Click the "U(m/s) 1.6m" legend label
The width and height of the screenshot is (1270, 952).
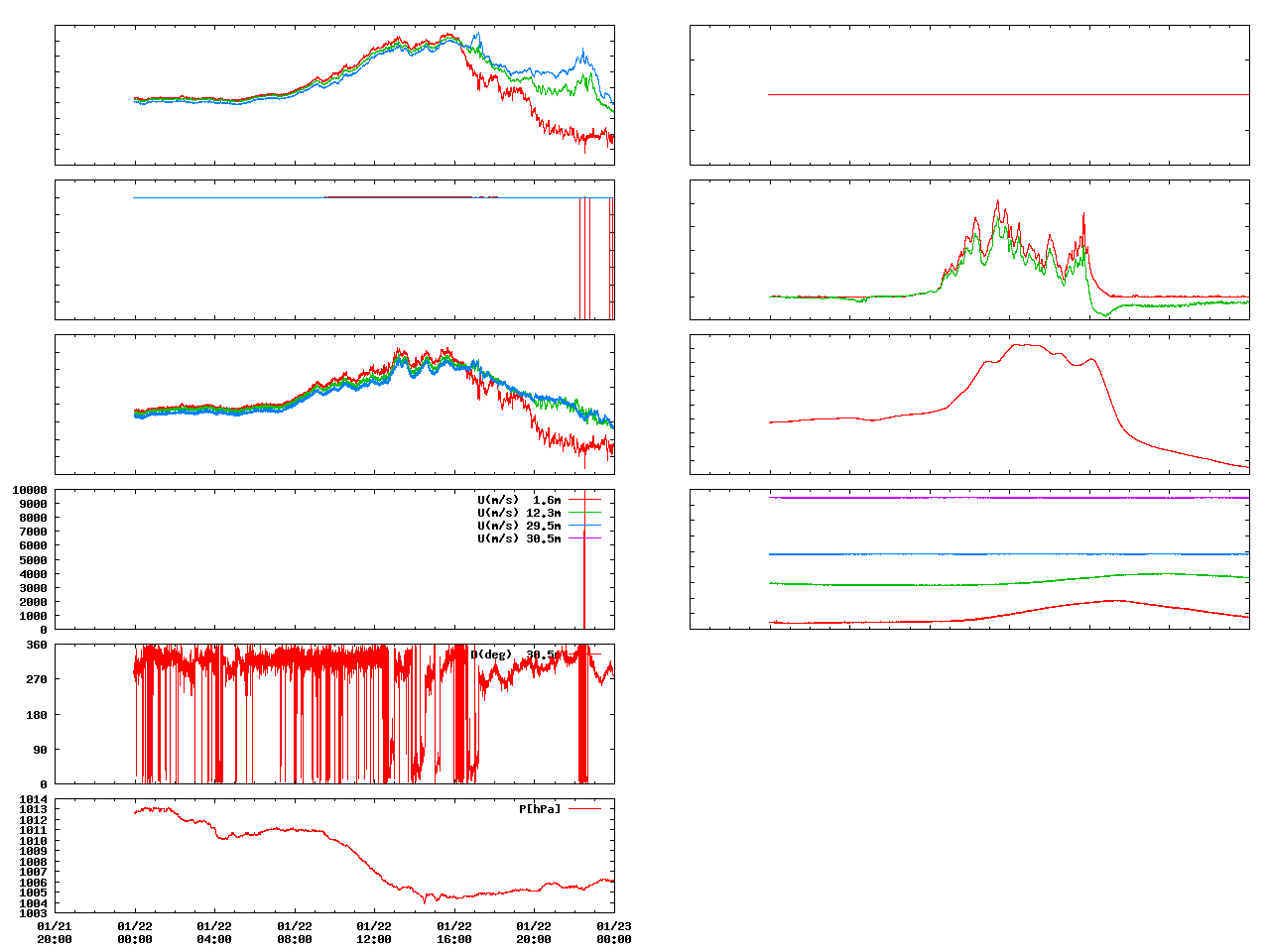click(x=518, y=500)
